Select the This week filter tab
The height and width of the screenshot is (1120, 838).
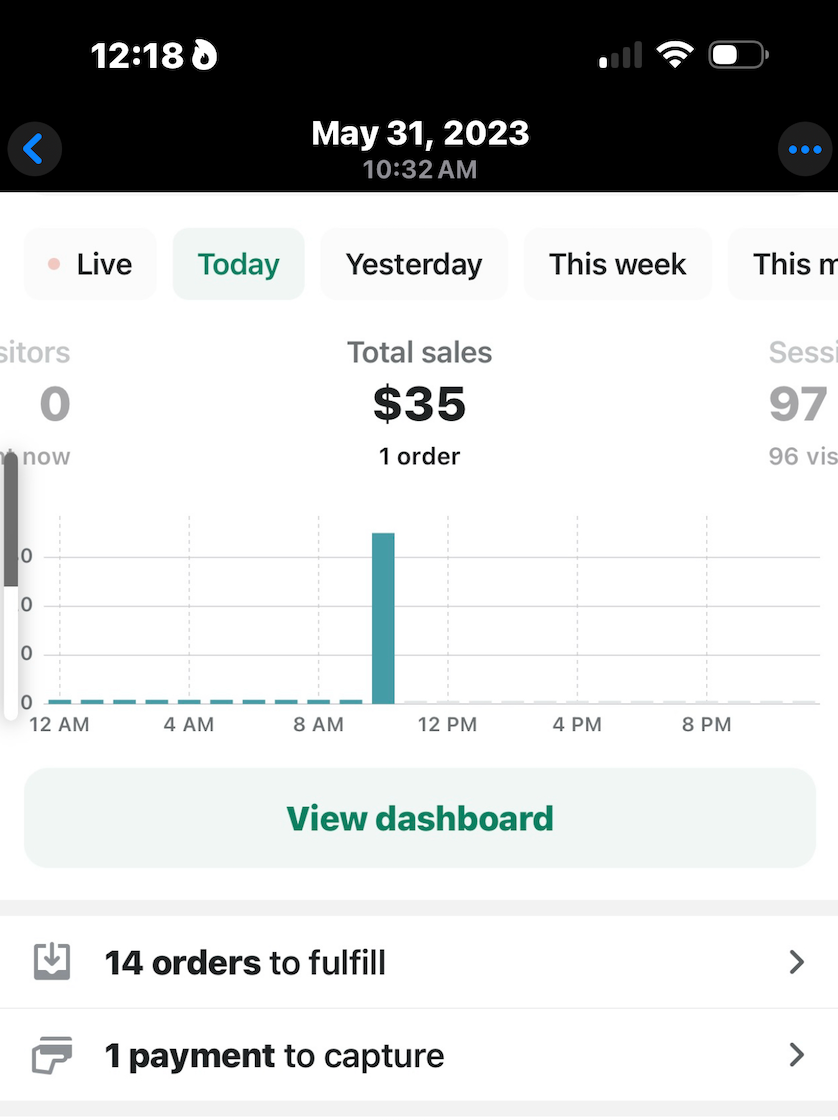pos(617,264)
